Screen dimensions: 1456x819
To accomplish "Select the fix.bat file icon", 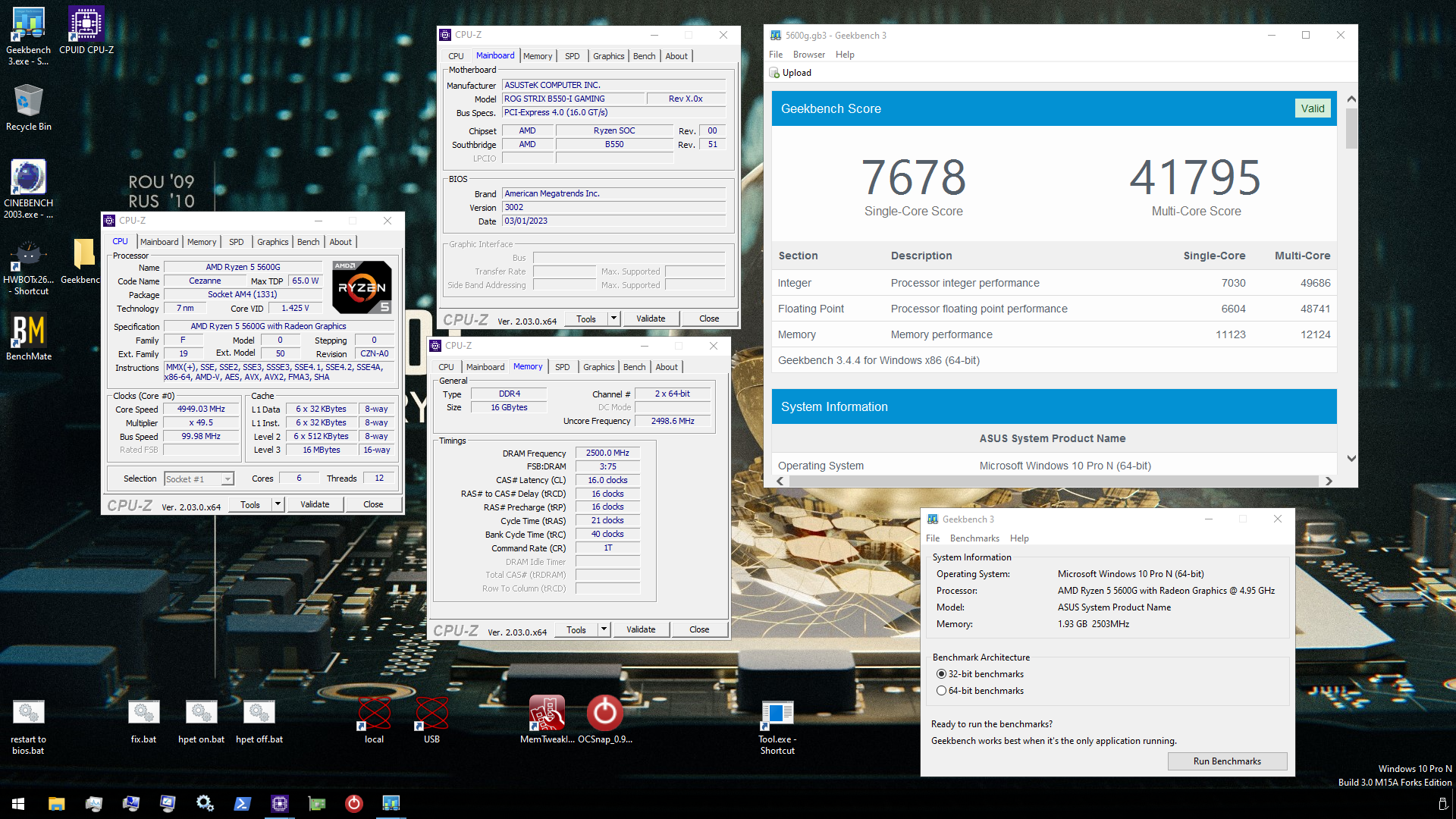I will [x=143, y=722].
